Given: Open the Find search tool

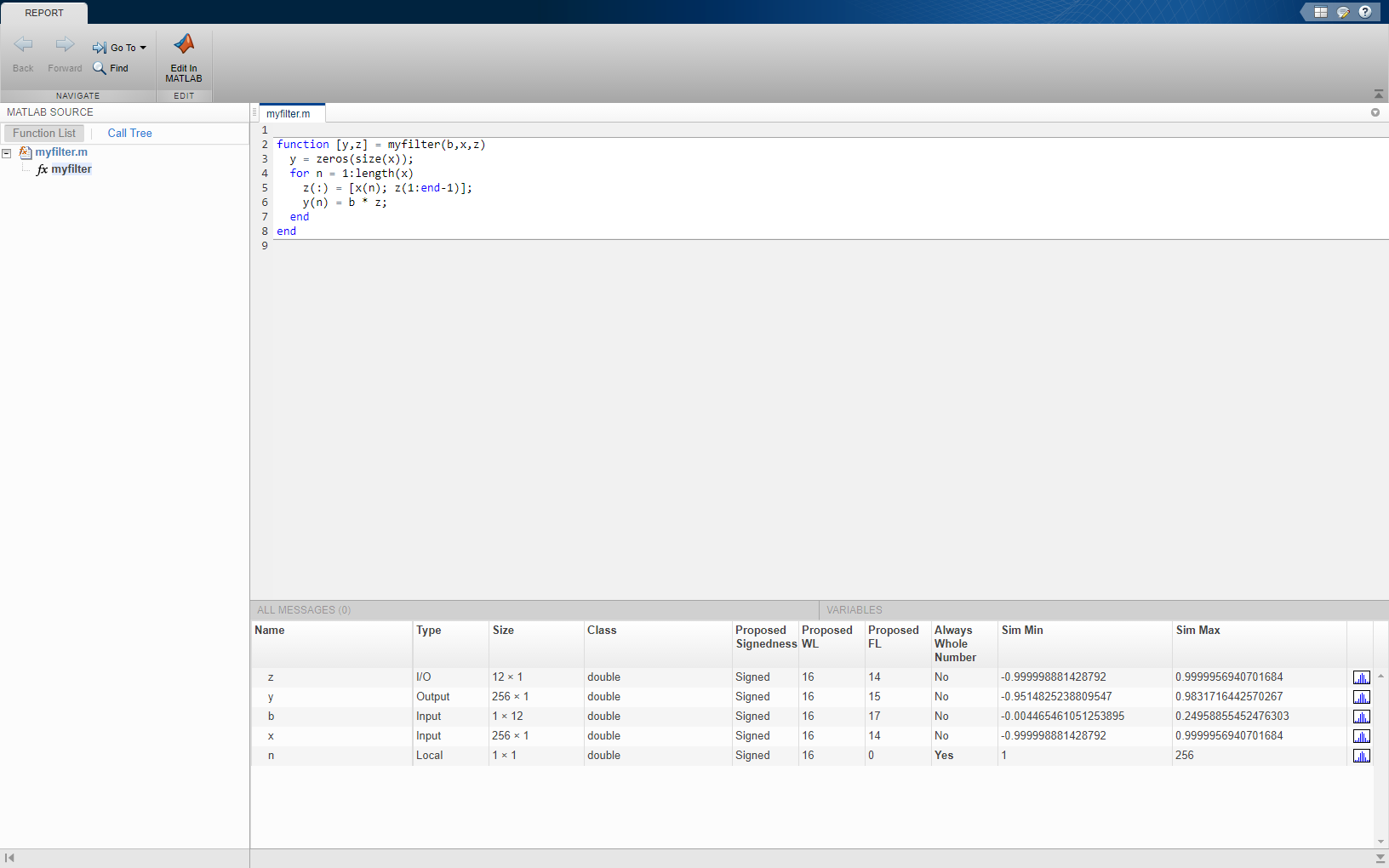Looking at the screenshot, I should tap(111, 68).
